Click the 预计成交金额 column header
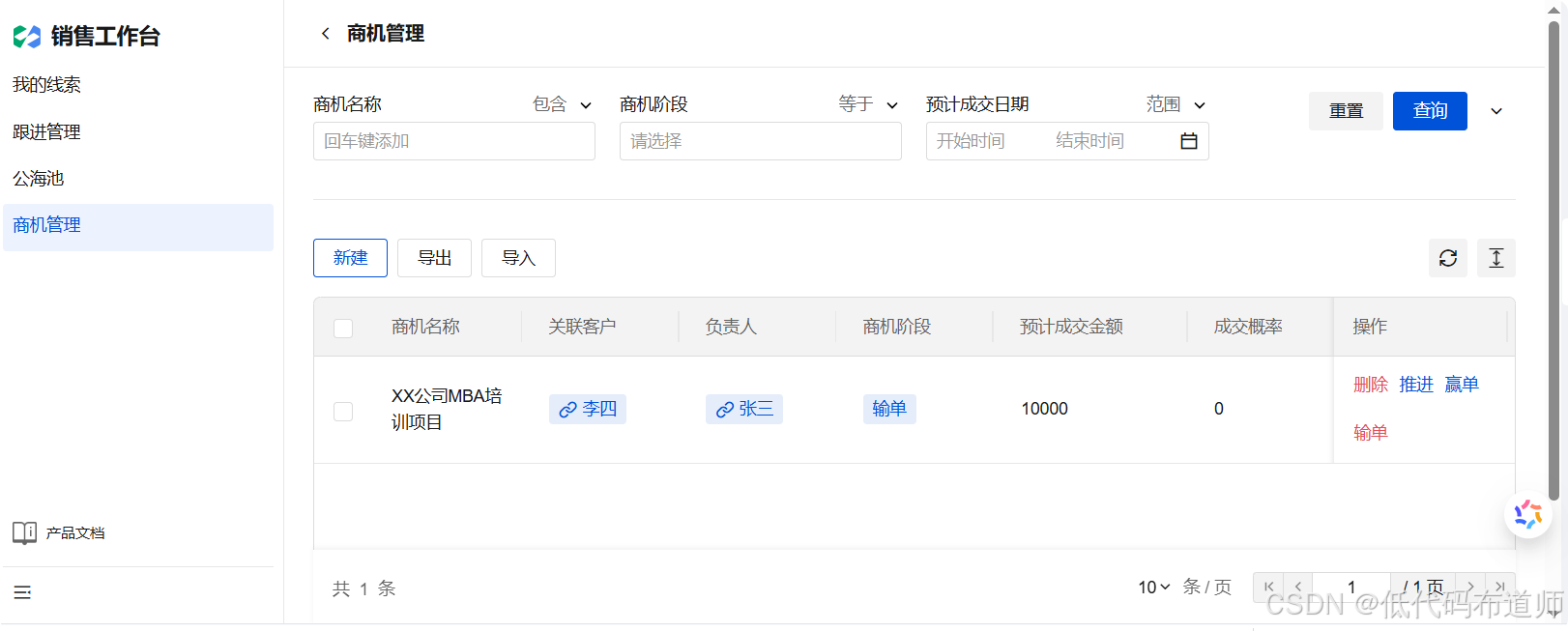Viewport: 1568px width, 631px height. (1071, 327)
